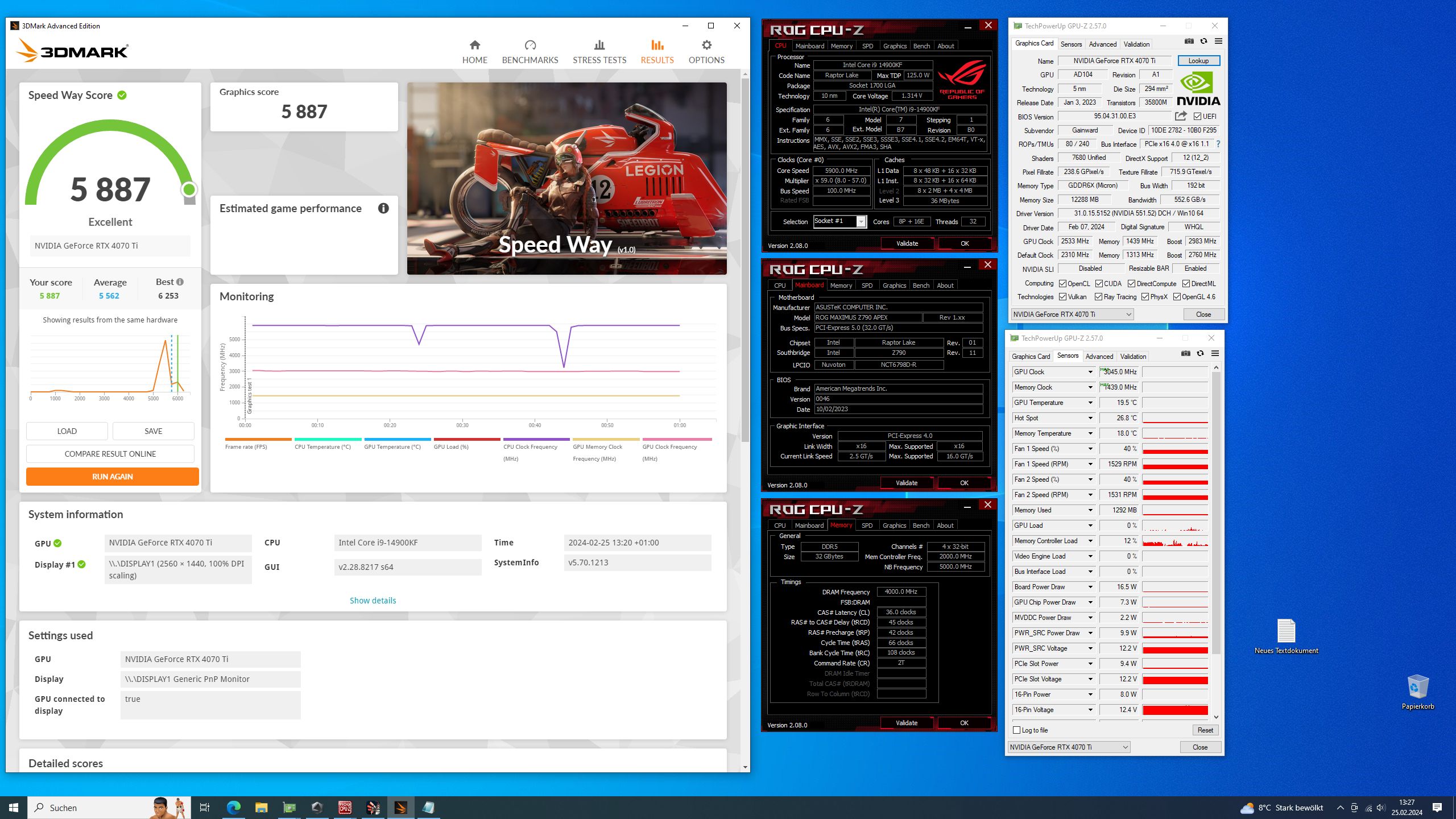This screenshot has height=819, width=1456.
Task: Click the GPU-Z screenshot camera icon in Graphics Card window
Action: [1189, 41]
